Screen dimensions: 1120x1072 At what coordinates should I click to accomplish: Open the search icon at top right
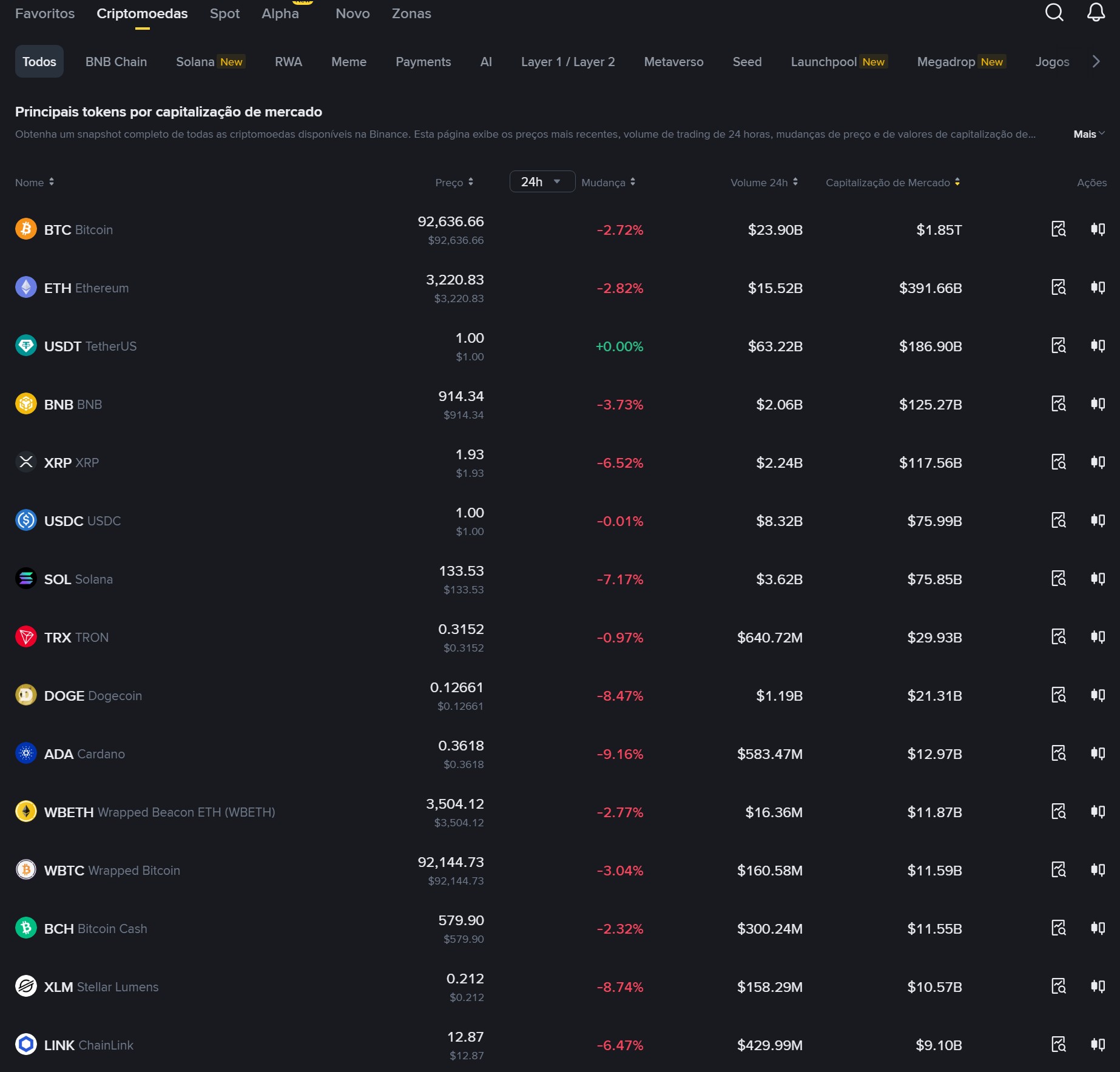point(1054,12)
